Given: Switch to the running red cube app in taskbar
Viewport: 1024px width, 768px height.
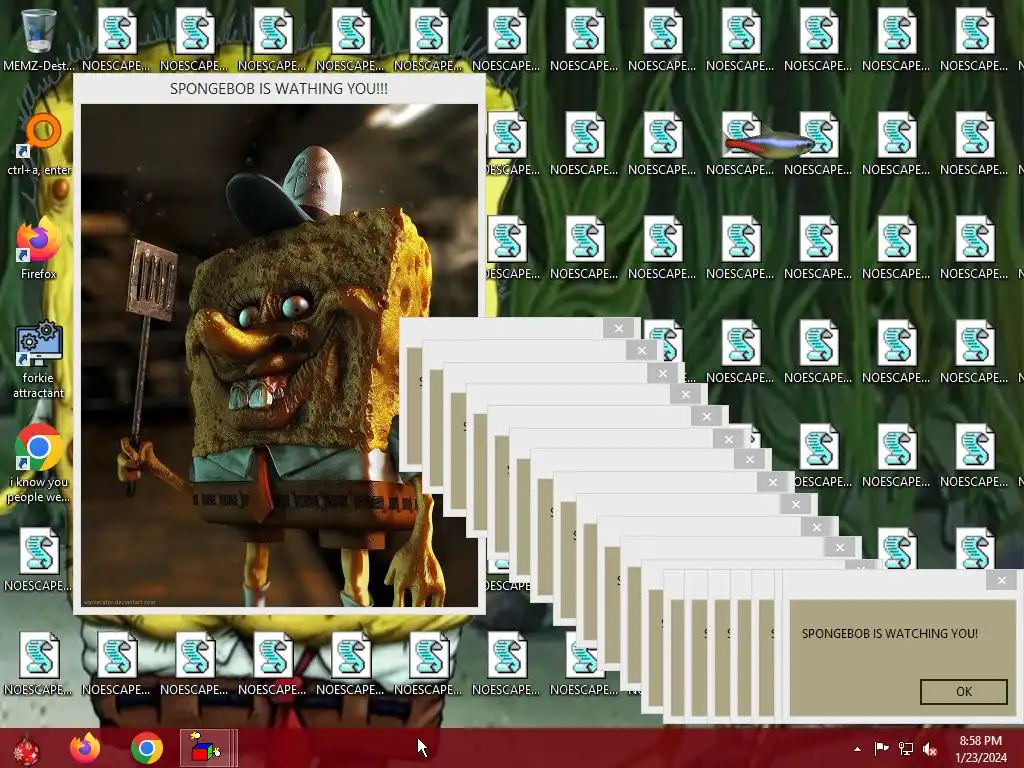Looking at the screenshot, I should (205, 748).
